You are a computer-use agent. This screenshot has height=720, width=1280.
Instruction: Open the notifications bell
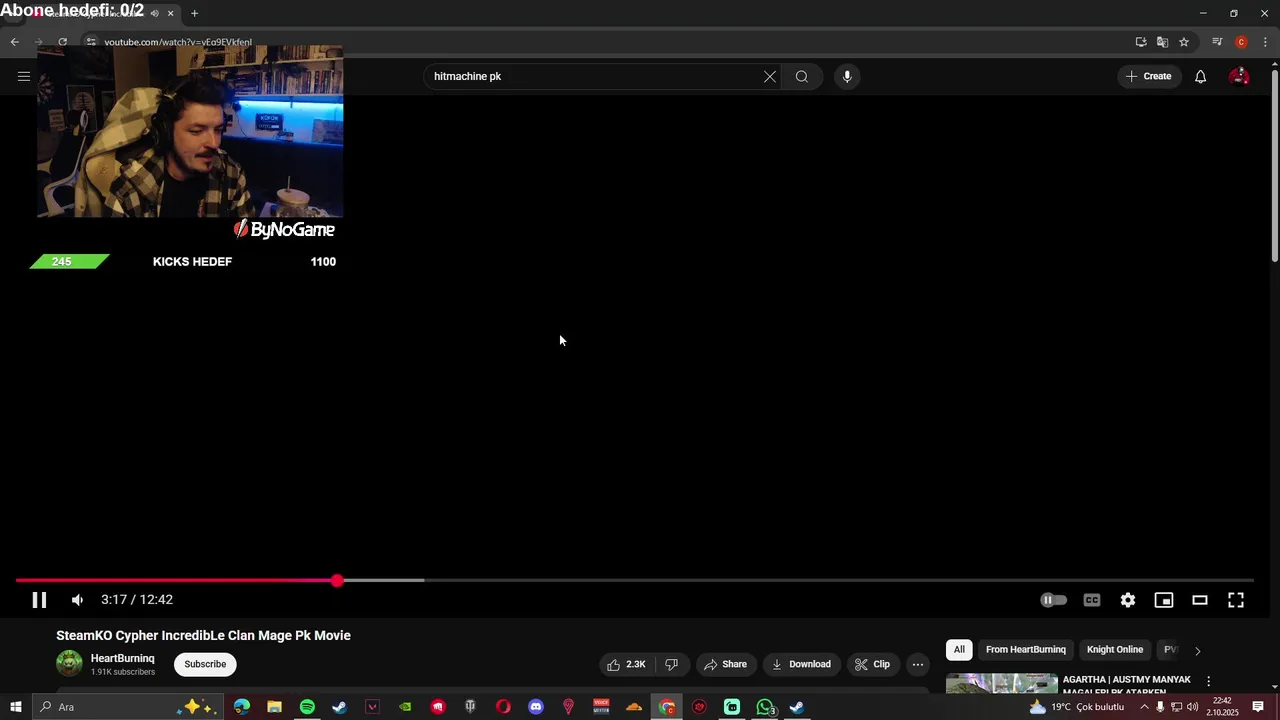(1201, 76)
